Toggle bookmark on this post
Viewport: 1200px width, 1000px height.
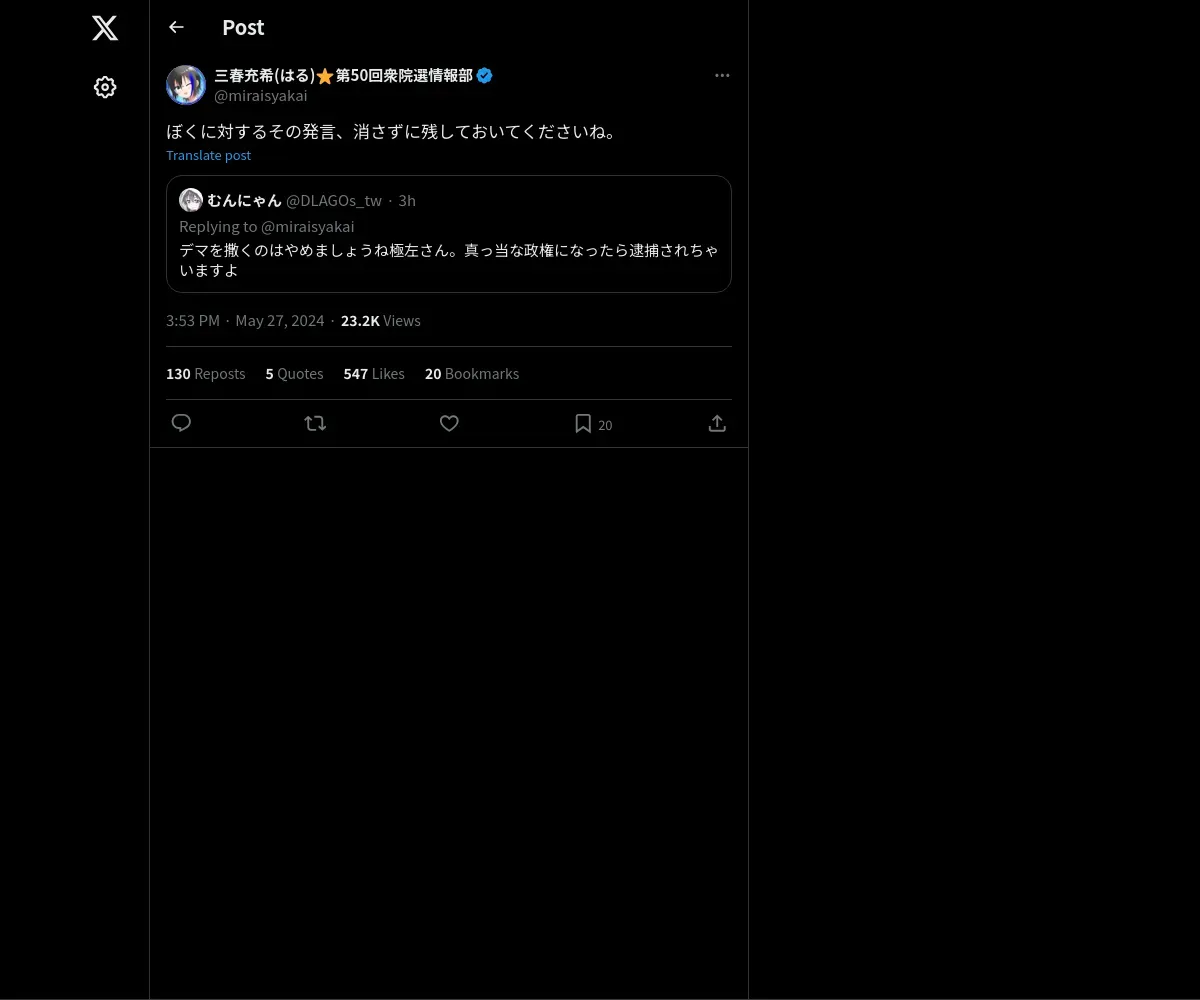(x=583, y=424)
